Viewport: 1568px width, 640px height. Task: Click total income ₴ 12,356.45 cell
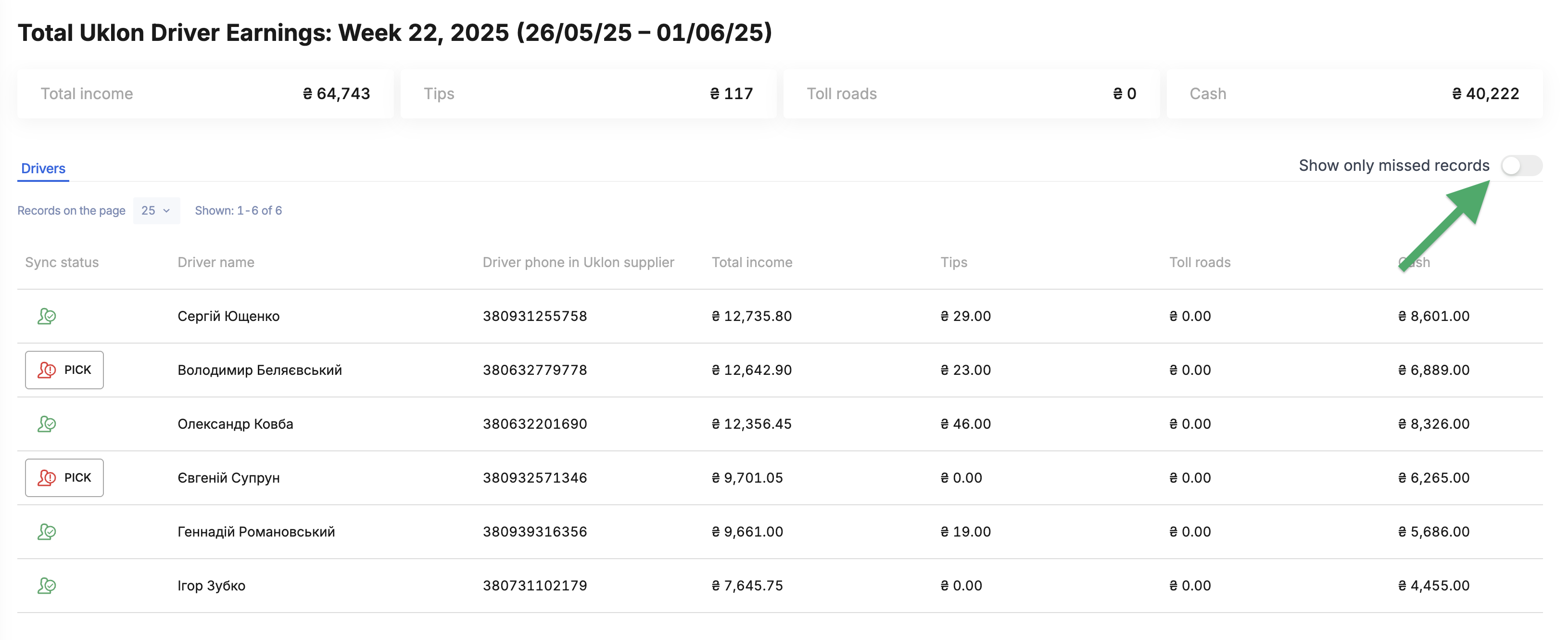(x=752, y=424)
